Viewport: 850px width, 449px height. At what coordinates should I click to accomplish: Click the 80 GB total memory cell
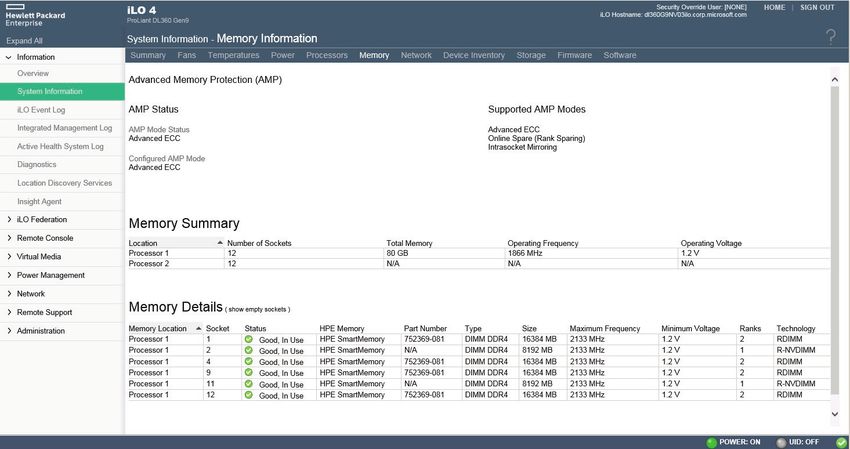398,253
